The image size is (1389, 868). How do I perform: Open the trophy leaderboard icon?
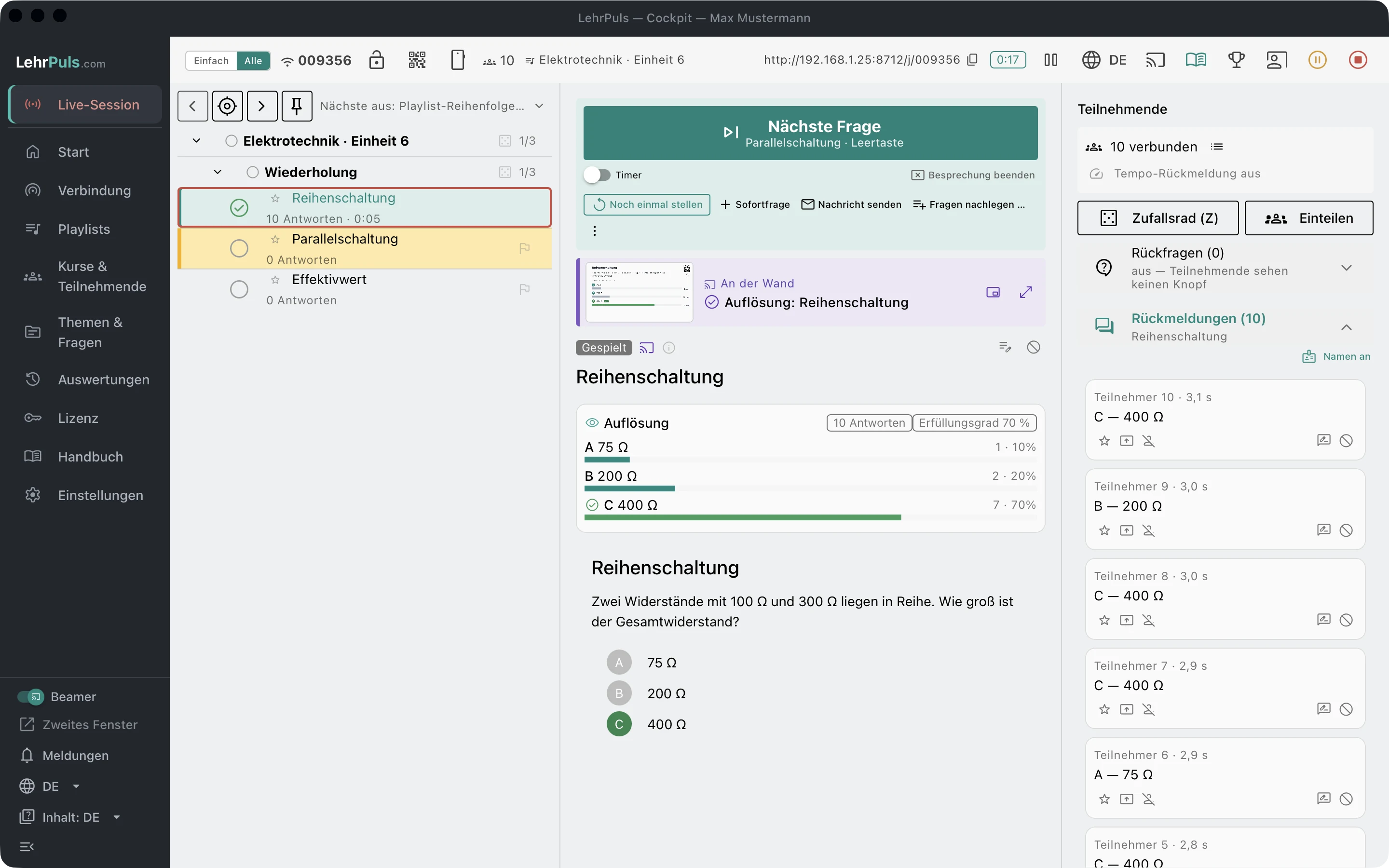(x=1236, y=60)
